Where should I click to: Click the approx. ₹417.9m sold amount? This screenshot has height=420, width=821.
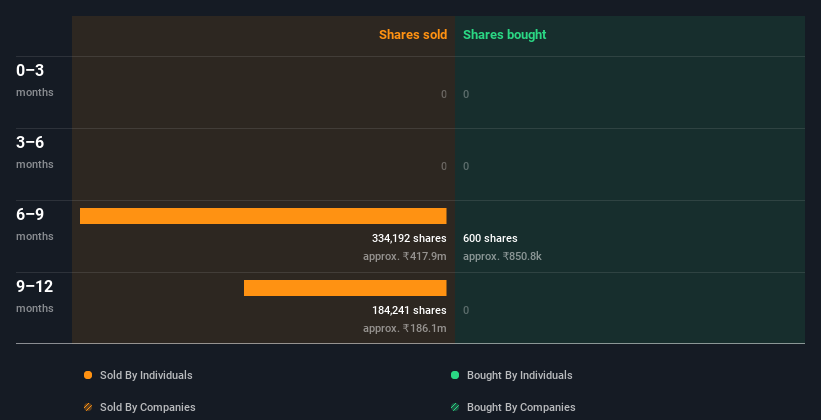point(405,257)
